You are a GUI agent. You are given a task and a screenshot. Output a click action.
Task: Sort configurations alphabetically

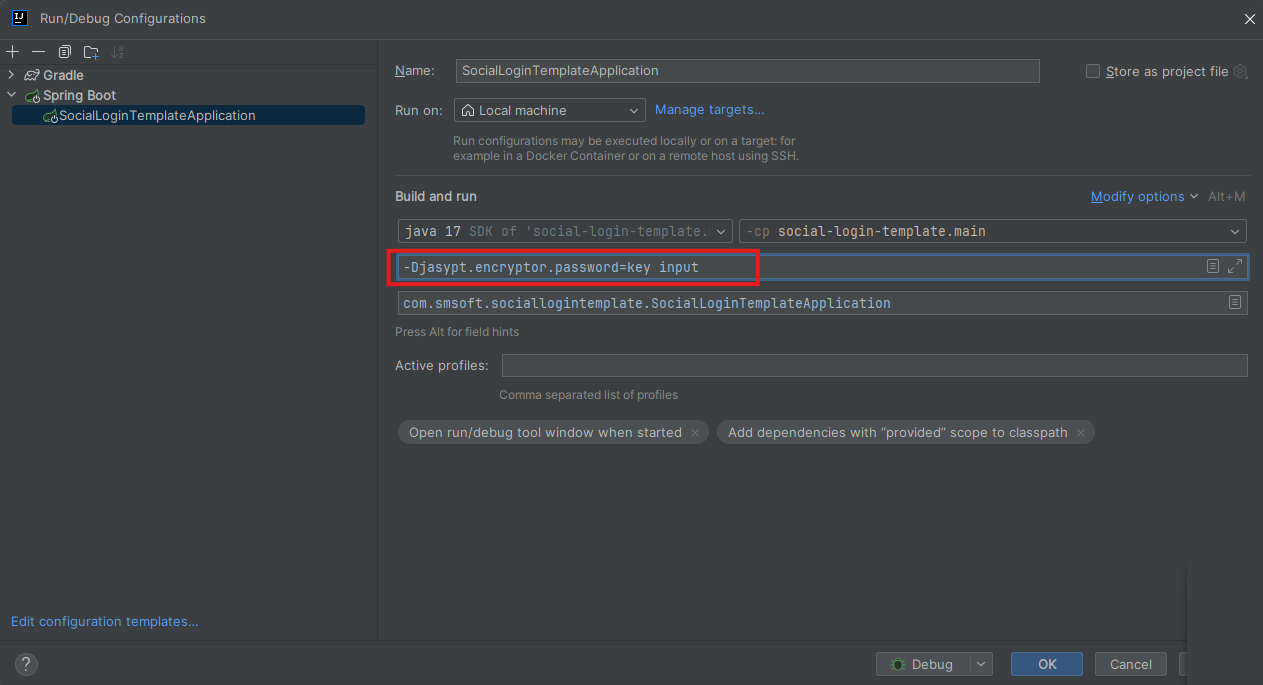(x=118, y=51)
